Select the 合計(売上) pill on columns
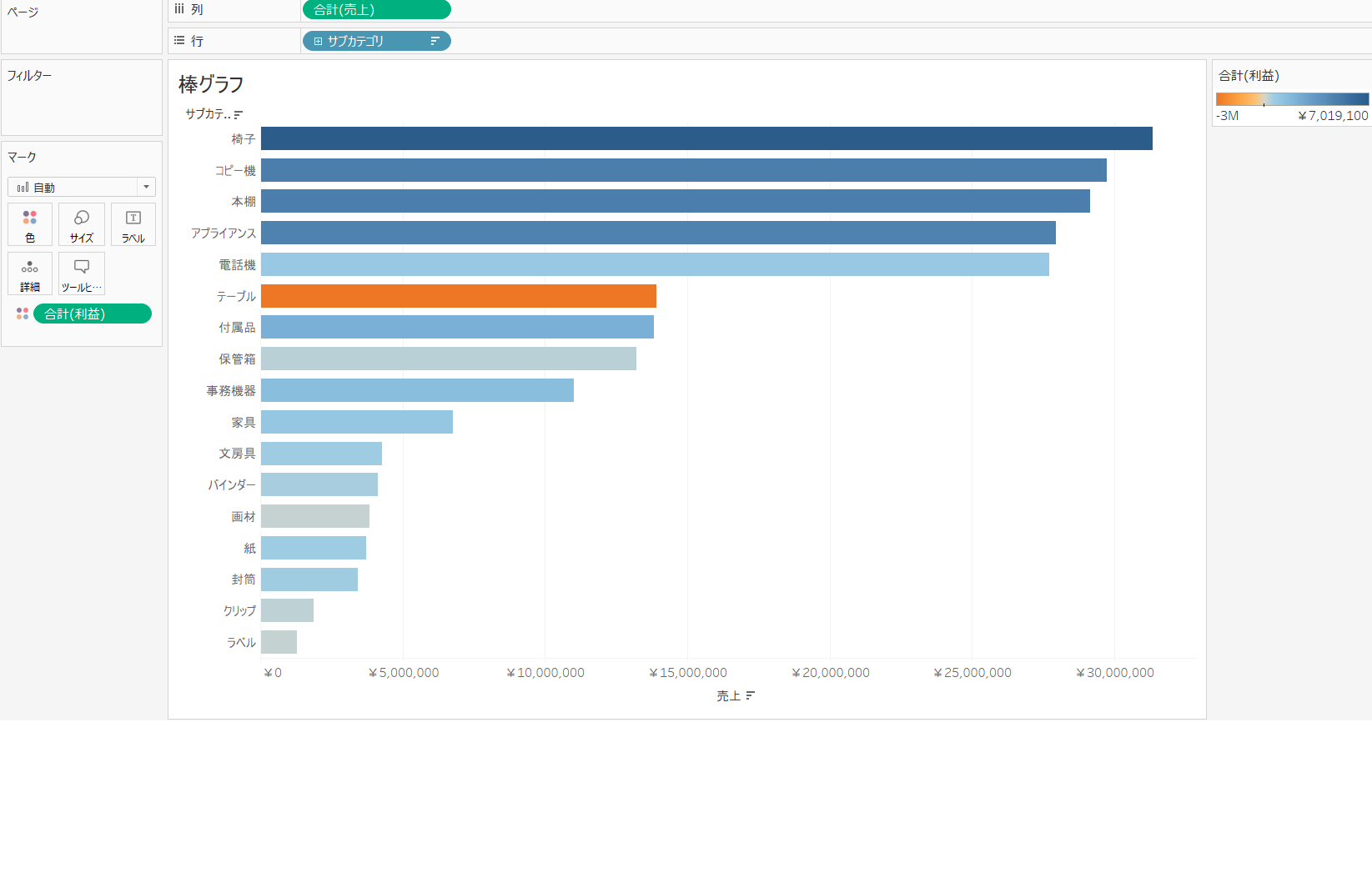This screenshot has width=1372, height=878. point(376,9)
